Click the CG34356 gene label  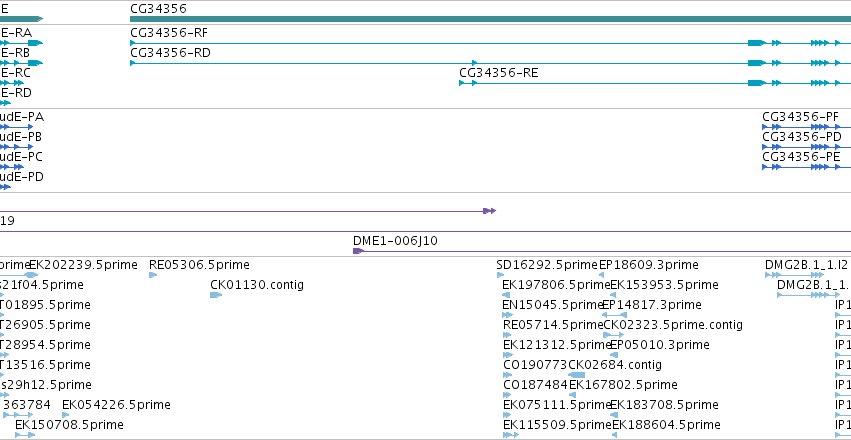(158, 9)
